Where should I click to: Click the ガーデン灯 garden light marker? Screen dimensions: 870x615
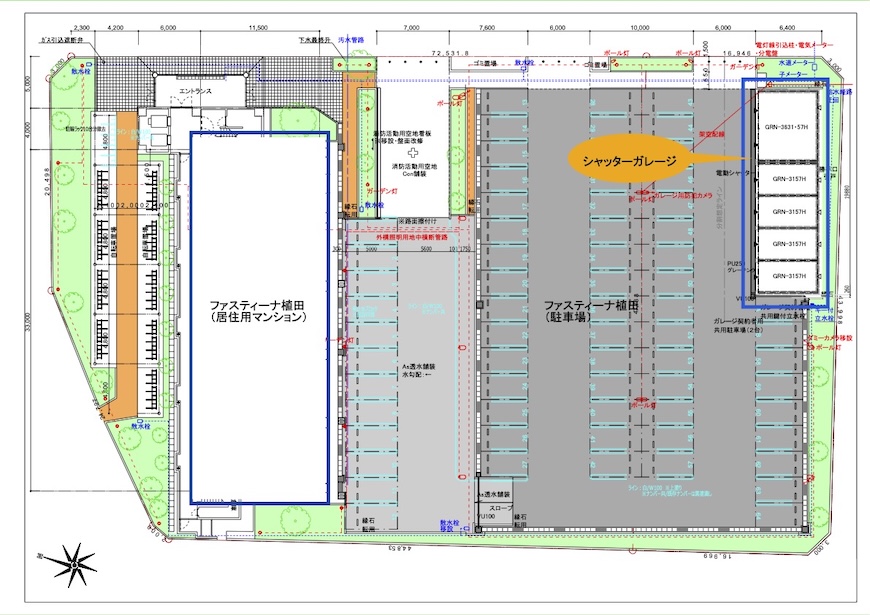pos(382,191)
